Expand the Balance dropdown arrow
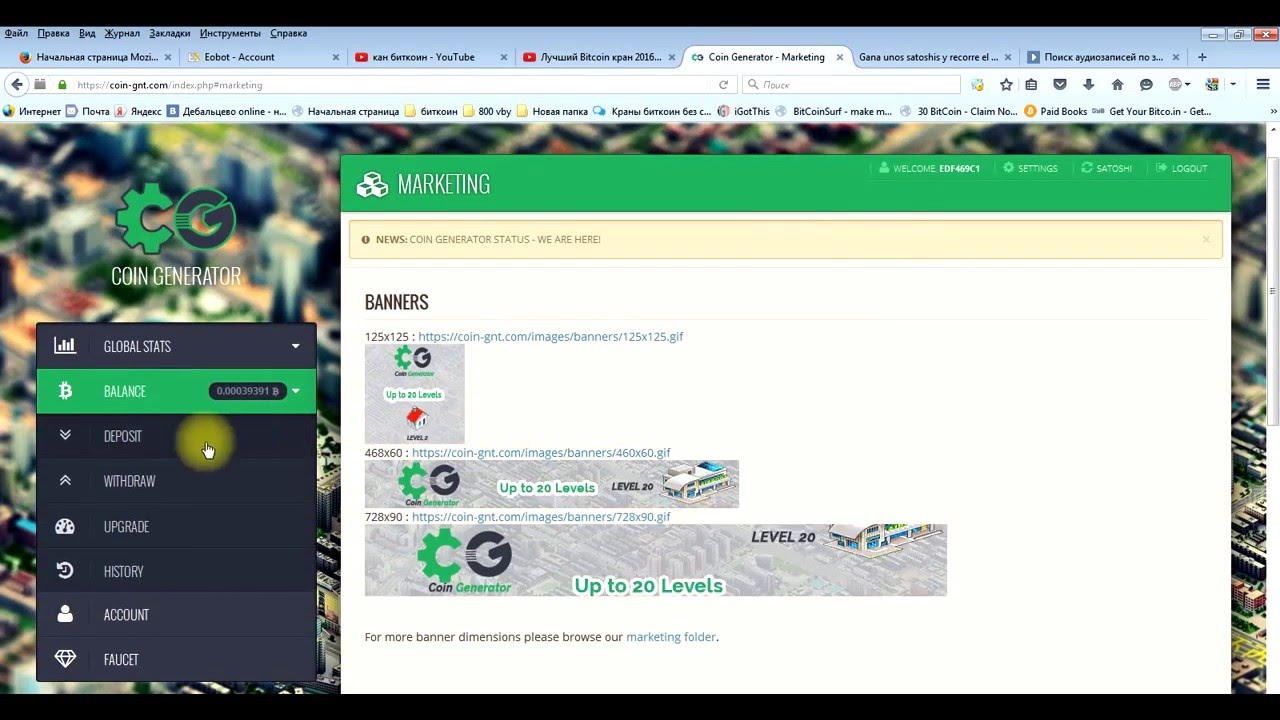 click(x=295, y=391)
